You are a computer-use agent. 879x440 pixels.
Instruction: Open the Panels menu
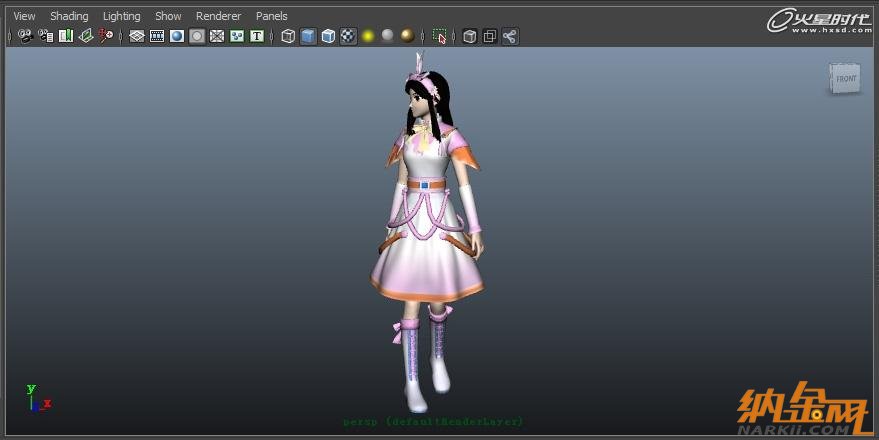pyautogui.click(x=271, y=16)
